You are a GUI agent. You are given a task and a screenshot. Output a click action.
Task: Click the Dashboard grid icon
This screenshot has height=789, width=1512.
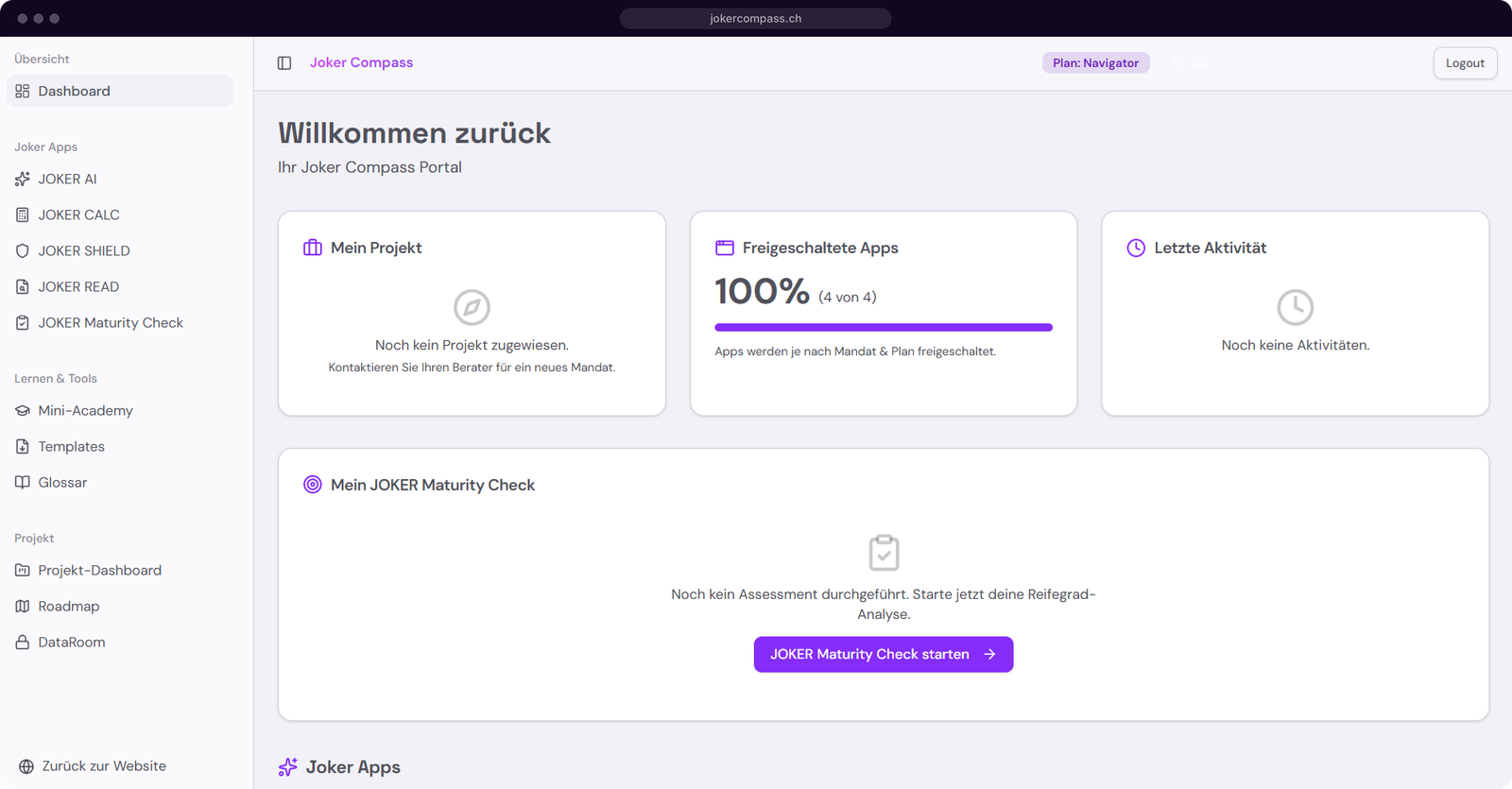tap(23, 91)
